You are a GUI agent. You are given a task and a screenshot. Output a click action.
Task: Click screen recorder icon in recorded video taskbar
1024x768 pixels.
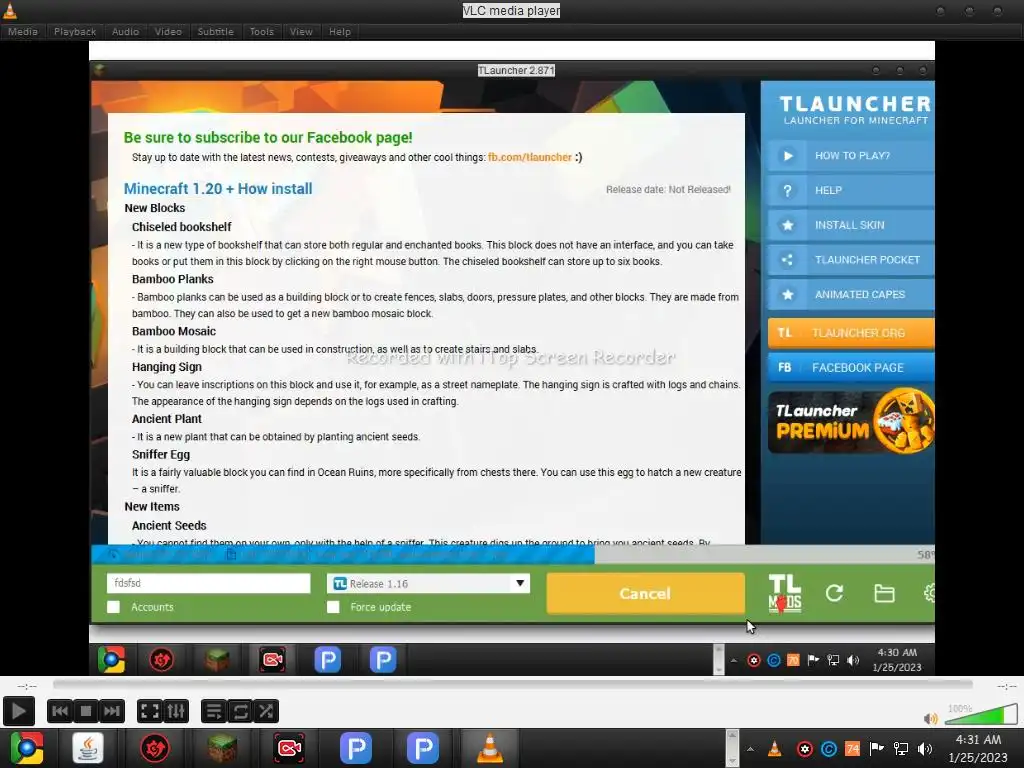(x=272, y=660)
